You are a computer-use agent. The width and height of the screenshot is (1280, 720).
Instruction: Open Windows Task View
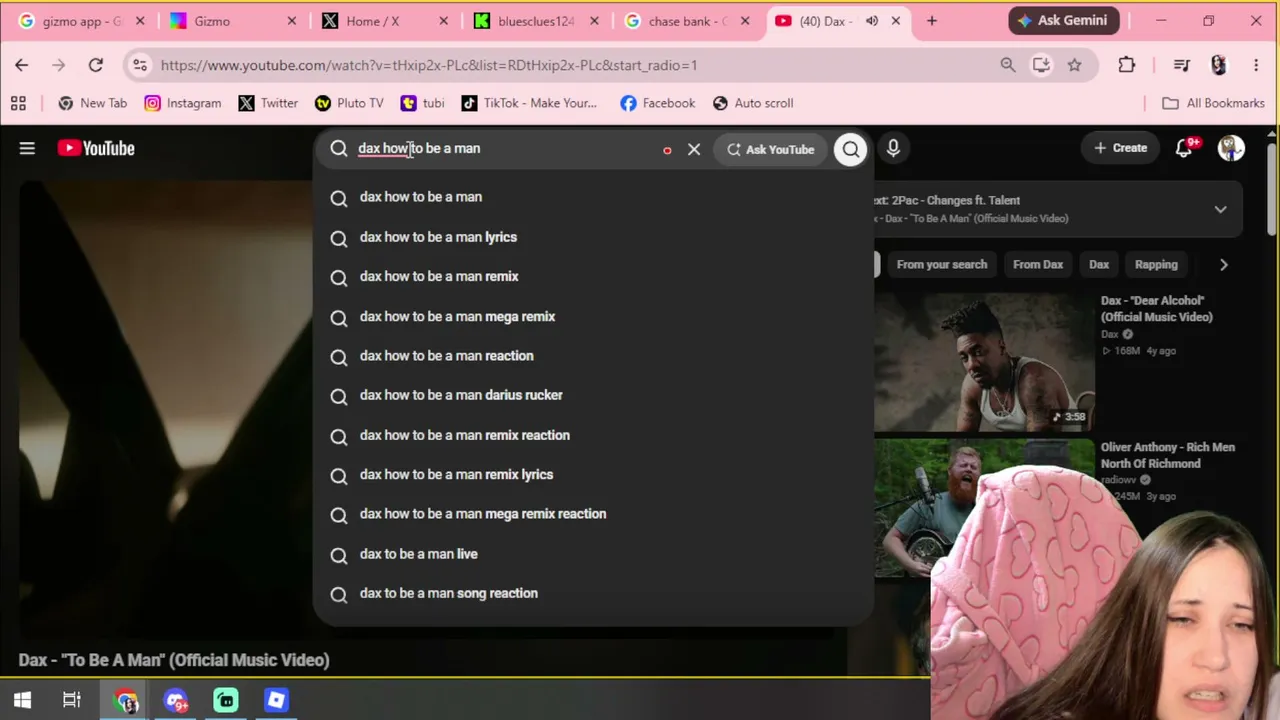72,700
